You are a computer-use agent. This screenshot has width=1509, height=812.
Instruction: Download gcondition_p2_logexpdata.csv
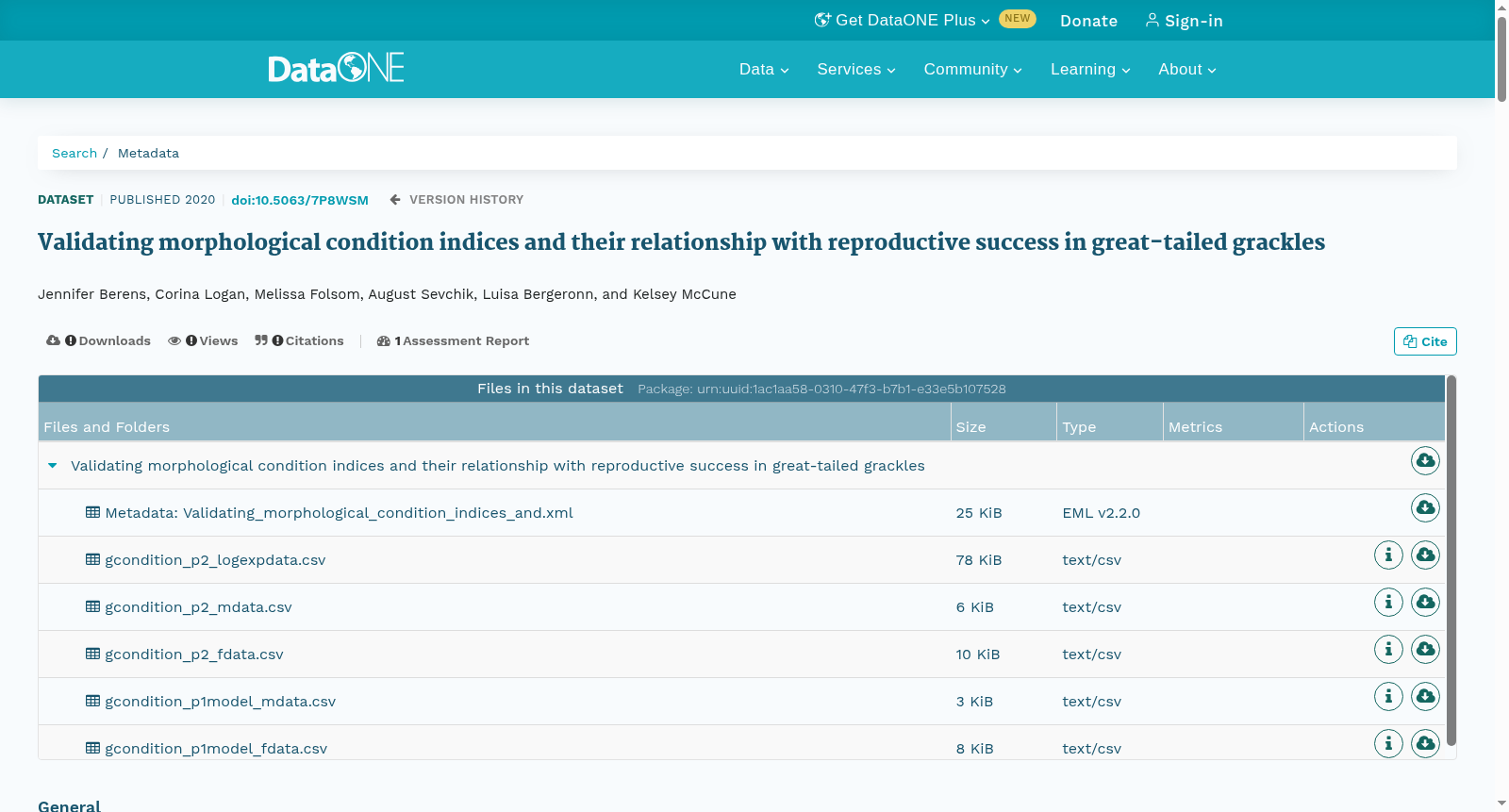pos(1425,555)
